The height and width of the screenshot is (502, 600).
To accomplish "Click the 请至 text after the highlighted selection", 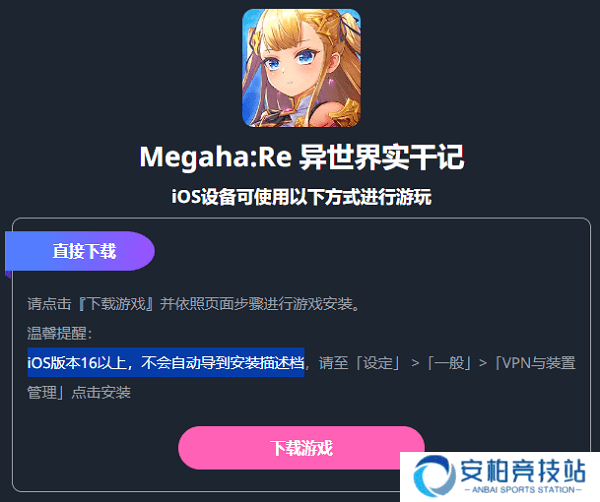I will [333, 363].
